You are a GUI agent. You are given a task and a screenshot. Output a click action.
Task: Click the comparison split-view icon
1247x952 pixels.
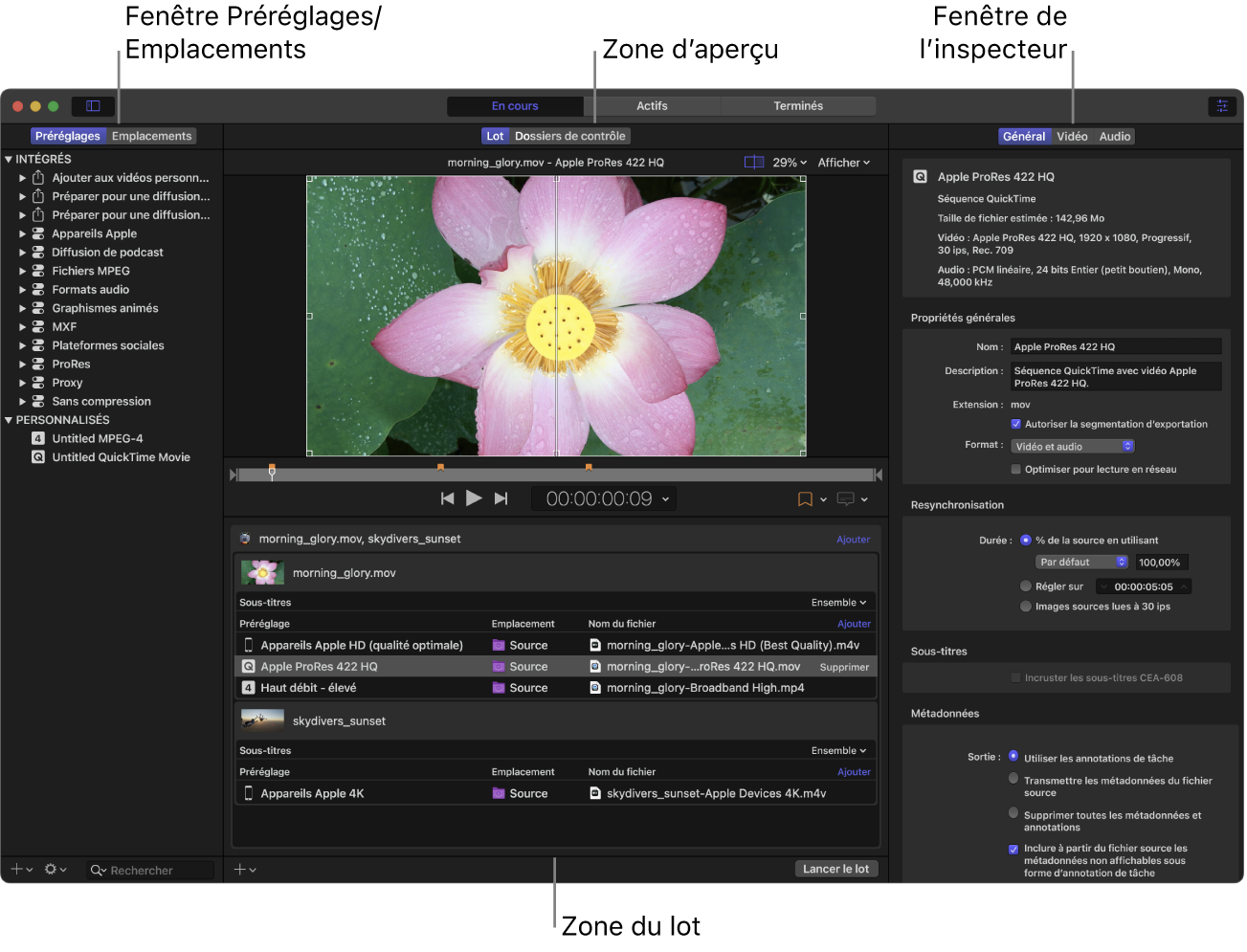pyautogui.click(x=754, y=163)
